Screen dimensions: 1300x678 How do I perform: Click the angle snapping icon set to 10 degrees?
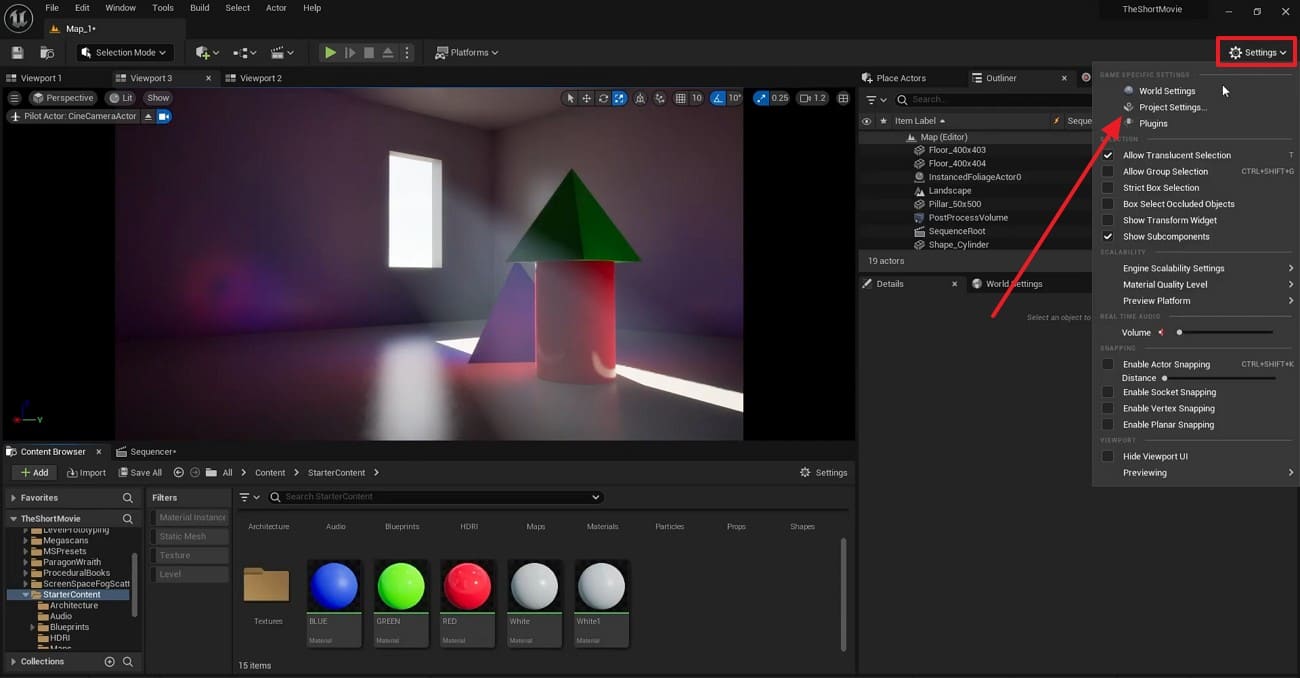click(x=718, y=98)
